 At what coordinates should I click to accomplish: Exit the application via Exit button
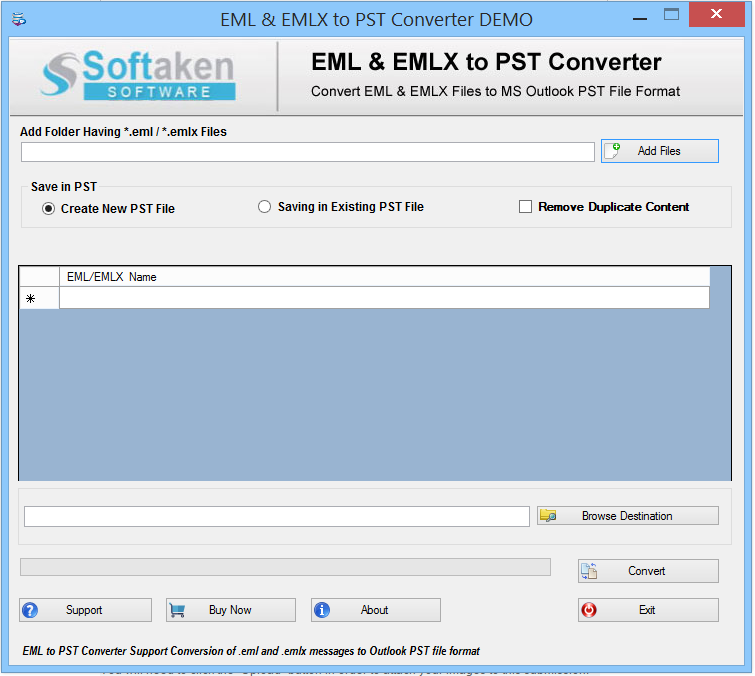tap(648, 610)
